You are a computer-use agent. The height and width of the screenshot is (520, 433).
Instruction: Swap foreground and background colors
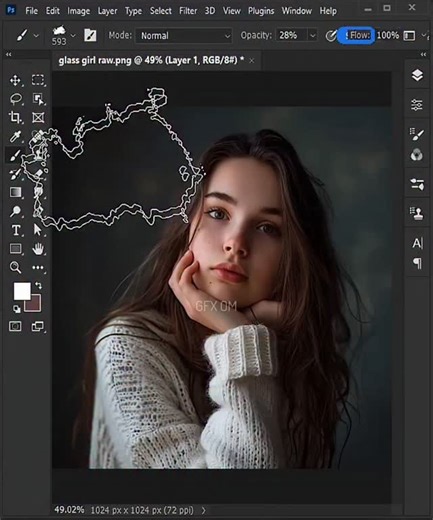click(38, 286)
